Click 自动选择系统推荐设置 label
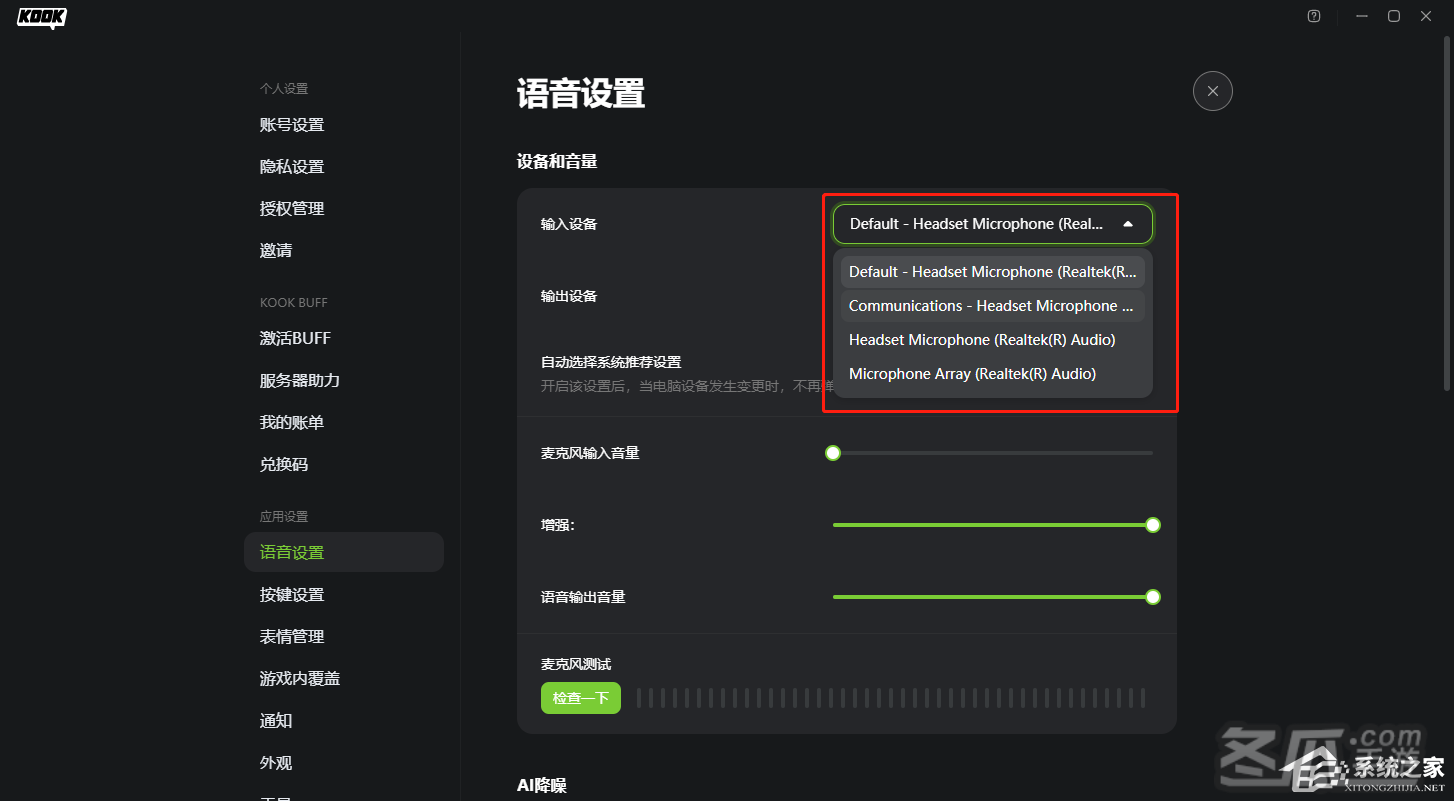This screenshot has width=1454, height=801. (611, 362)
